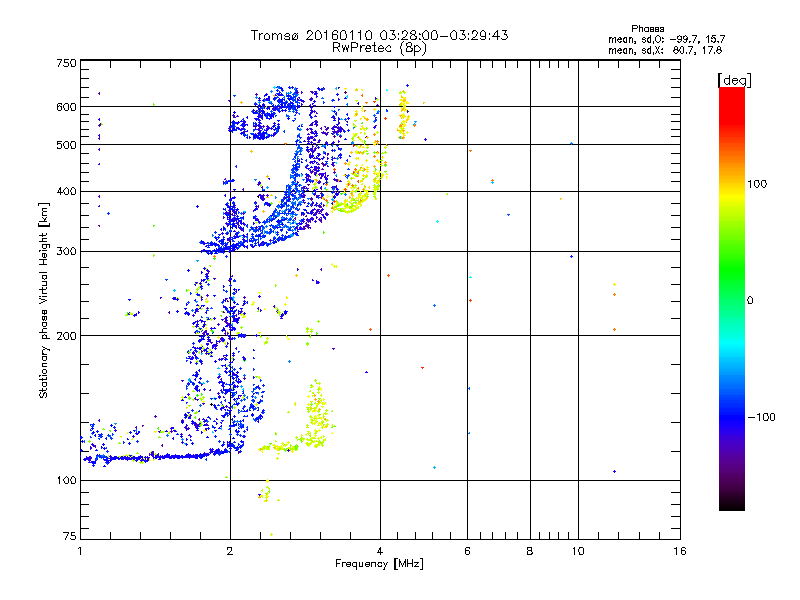Click the '[deg]' colorbar unit label
The width and height of the screenshot is (800, 600).
(734, 80)
